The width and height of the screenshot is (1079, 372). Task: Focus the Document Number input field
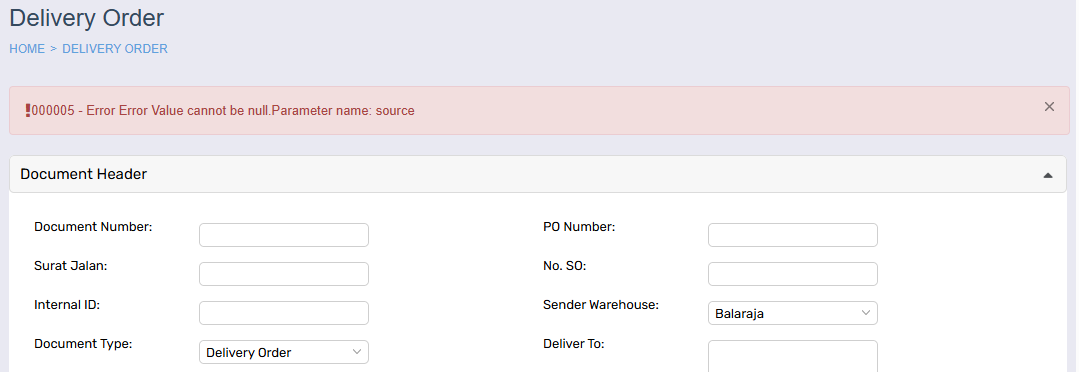284,235
